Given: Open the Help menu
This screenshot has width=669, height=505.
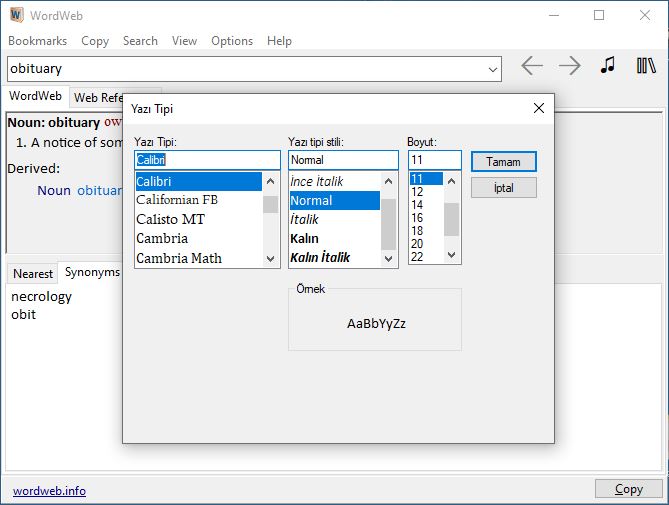Looking at the screenshot, I should [x=279, y=41].
